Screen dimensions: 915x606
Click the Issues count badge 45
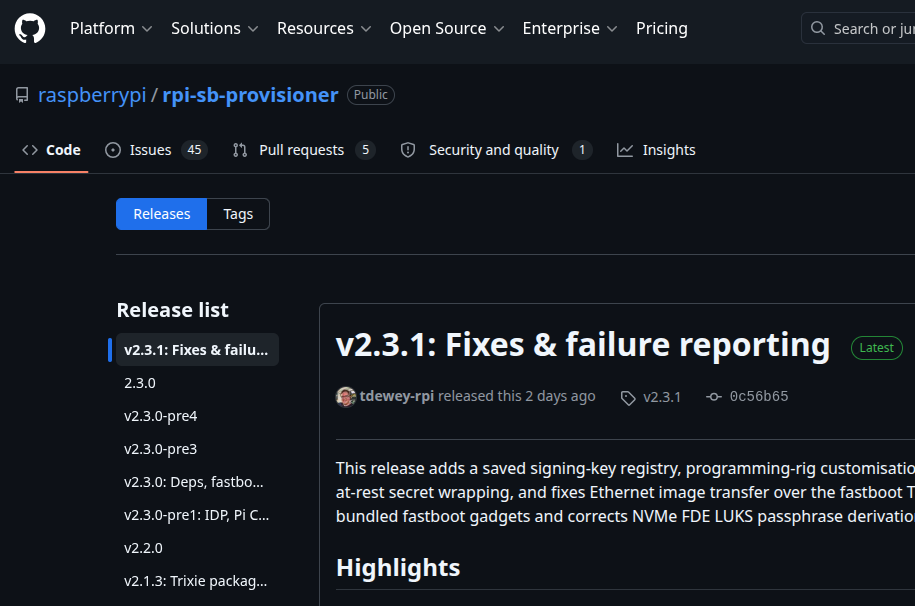coord(194,150)
